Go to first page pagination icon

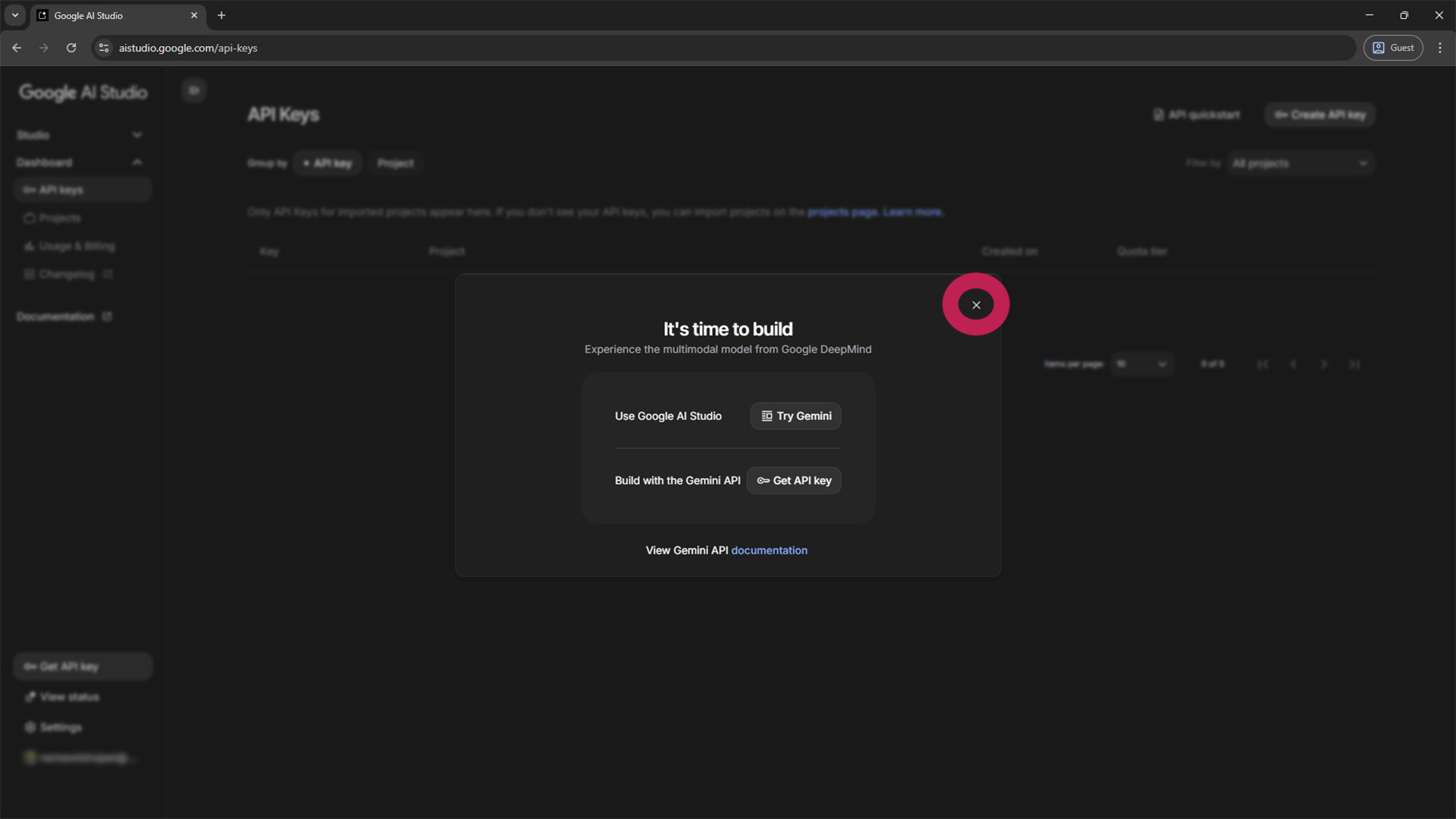pos(1263,365)
